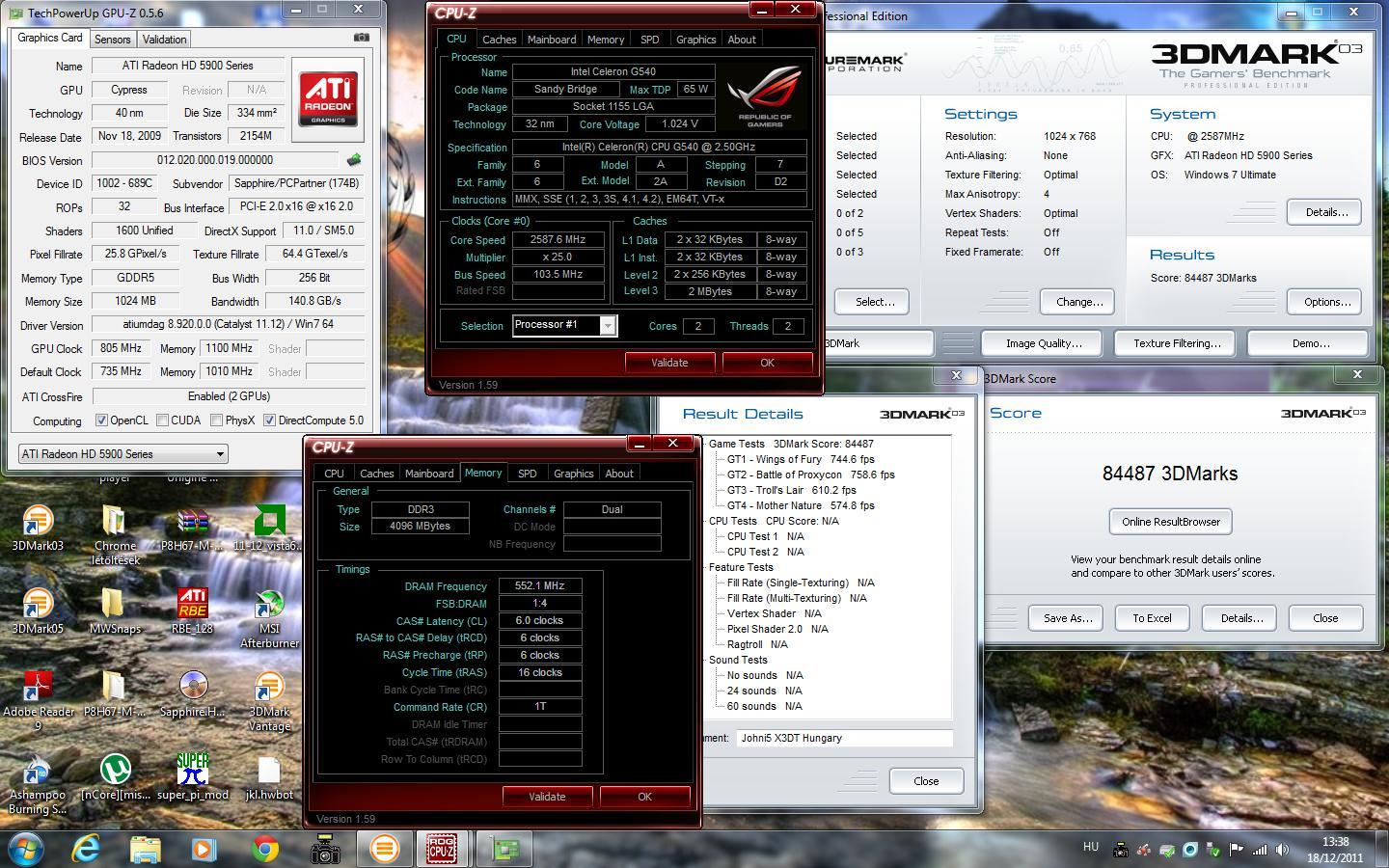Image resolution: width=1389 pixels, height=868 pixels.
Task: Open Mainboard tab in top CPU-Z window
Action: (552, 40)
